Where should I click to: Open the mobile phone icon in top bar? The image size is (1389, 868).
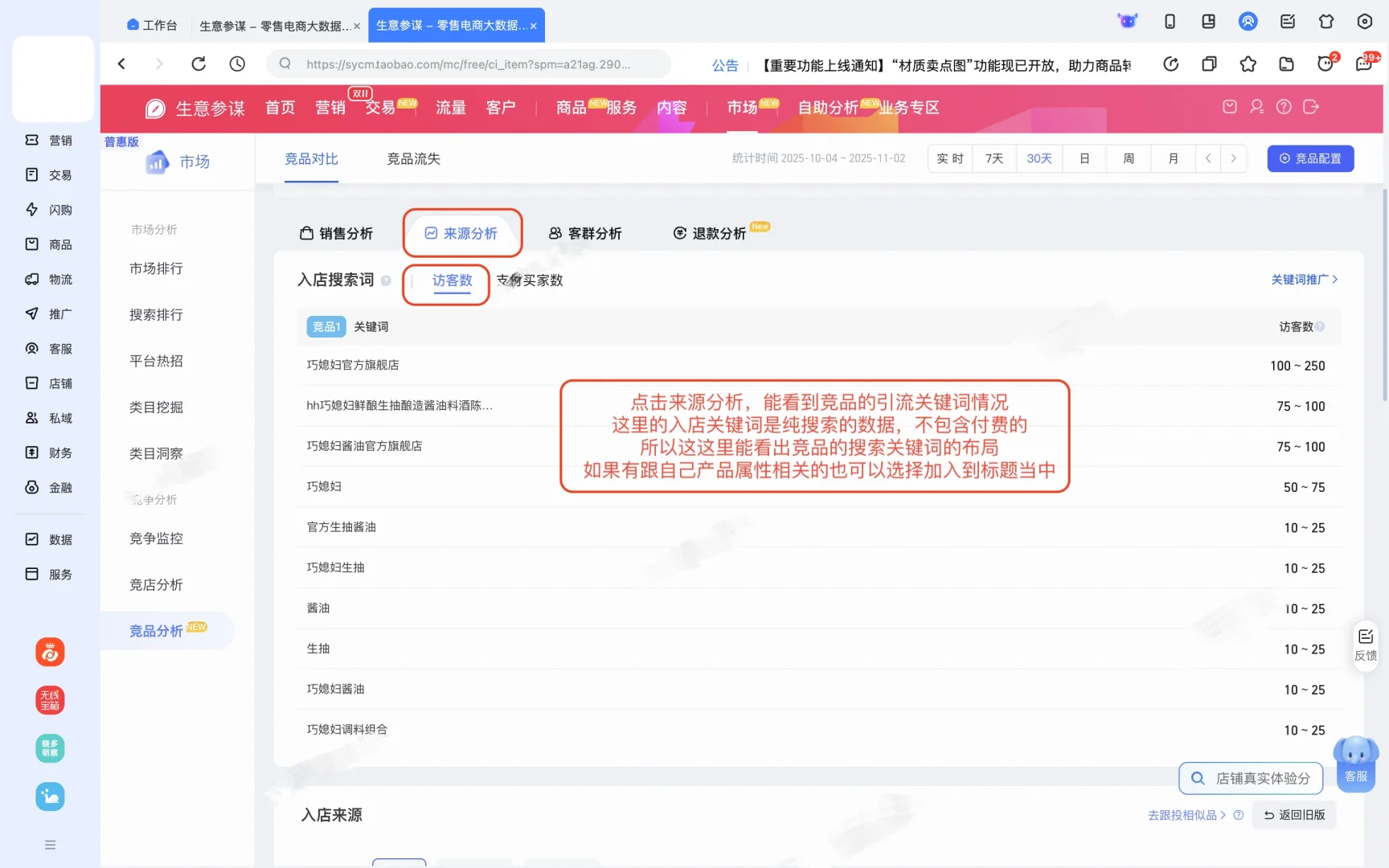click(1170, 22)
